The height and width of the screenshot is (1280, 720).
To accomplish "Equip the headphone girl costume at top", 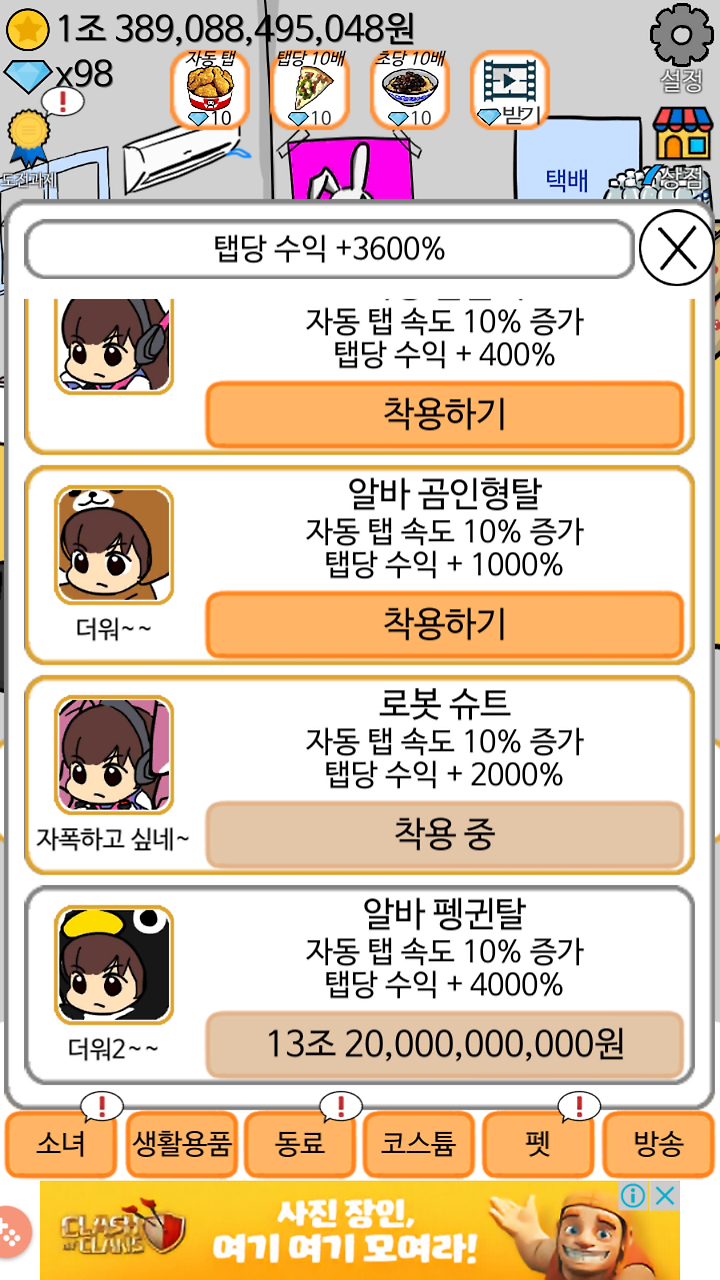I will click(445, 414).
